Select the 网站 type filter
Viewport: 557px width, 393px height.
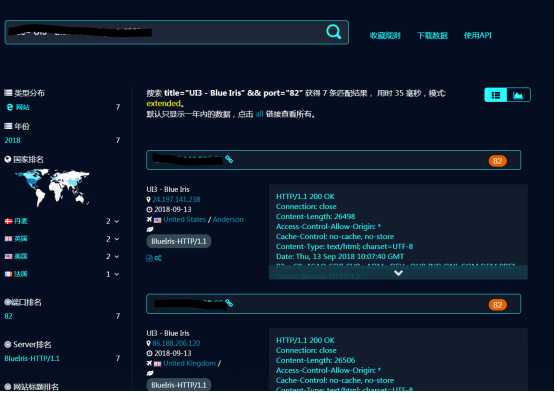pos(22,107)
